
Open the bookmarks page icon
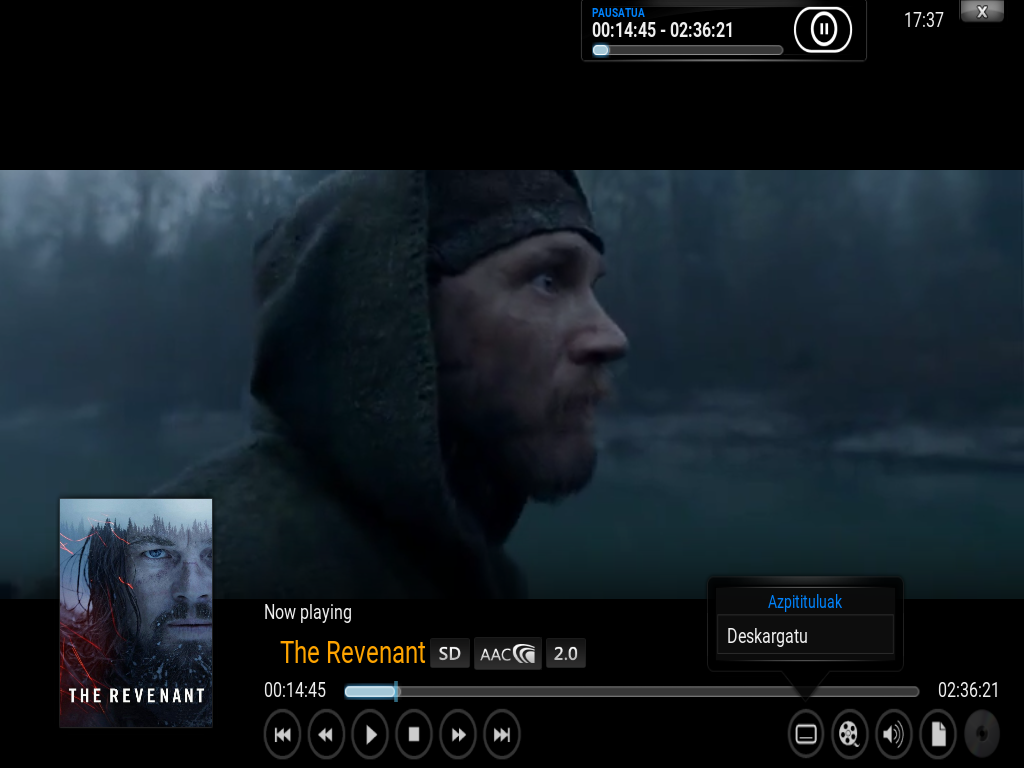coord(938,735)
